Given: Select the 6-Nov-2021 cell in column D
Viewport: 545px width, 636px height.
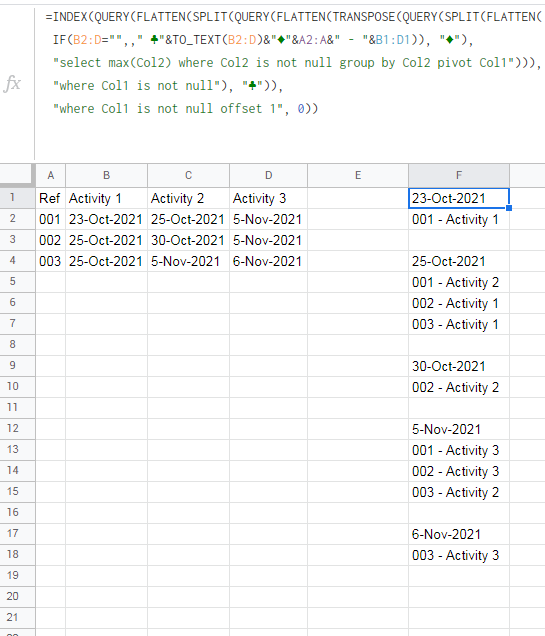Looking at the screenshot, I should 268,261.
